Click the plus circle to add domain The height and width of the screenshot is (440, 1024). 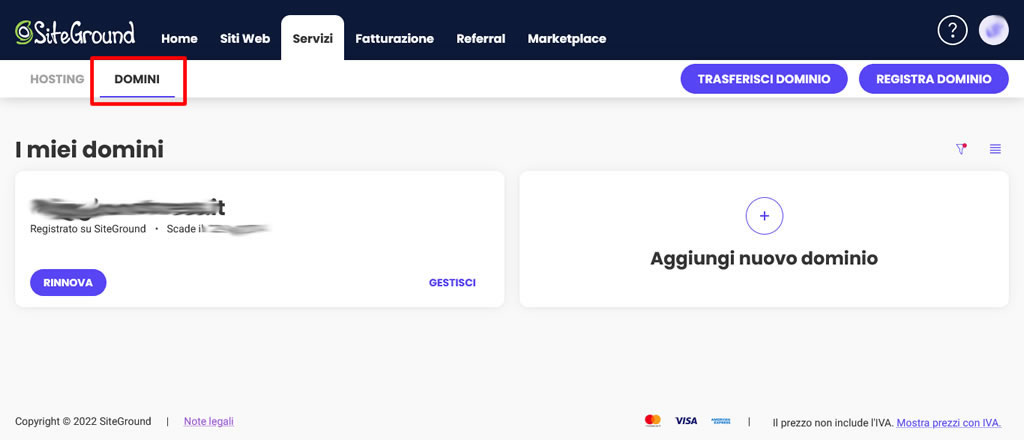(764, 215)
